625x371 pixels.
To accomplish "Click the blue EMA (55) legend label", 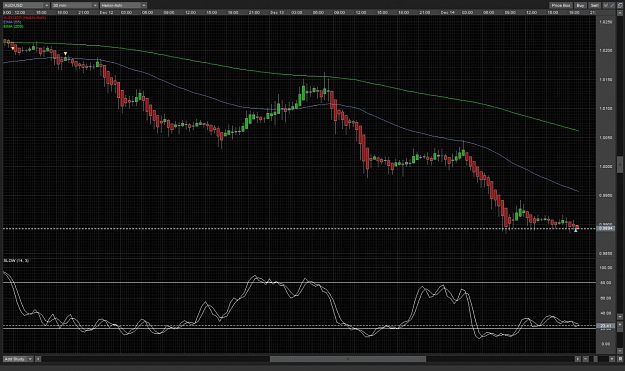I will tap(12, 22).
